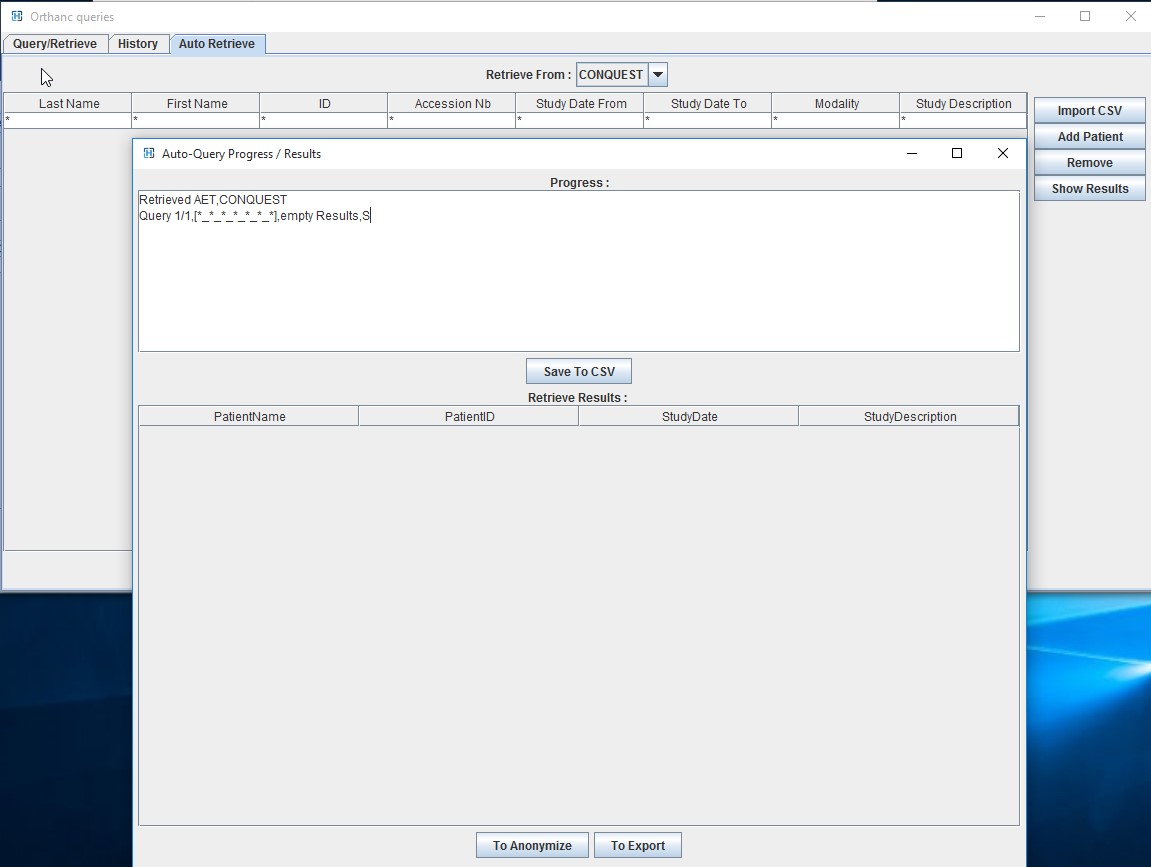Click the Show Results button

[x=1089, y=188]
